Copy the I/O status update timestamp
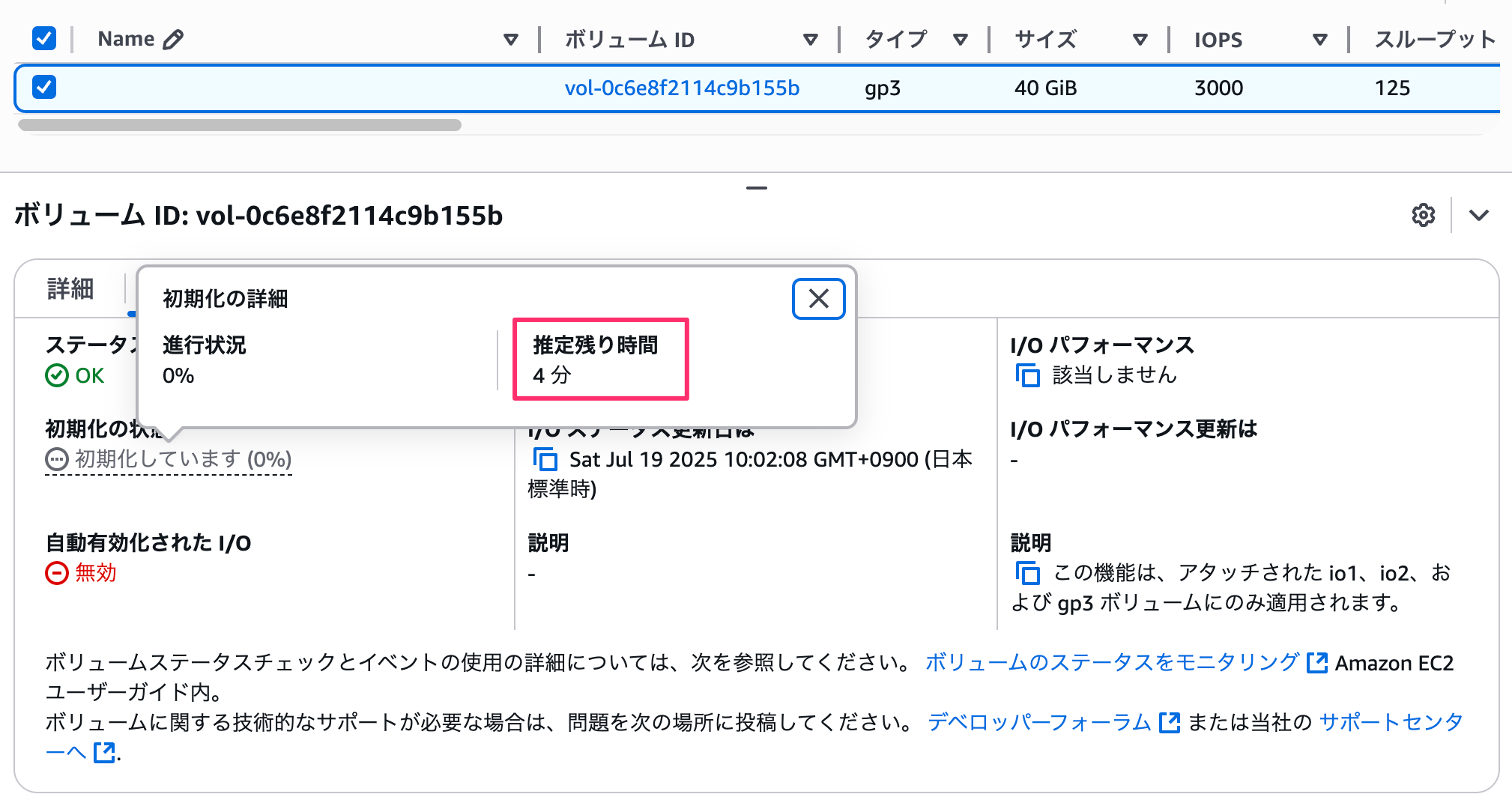Image resolution: width=1512 pixels, height=803 pixels. point(545,459)
